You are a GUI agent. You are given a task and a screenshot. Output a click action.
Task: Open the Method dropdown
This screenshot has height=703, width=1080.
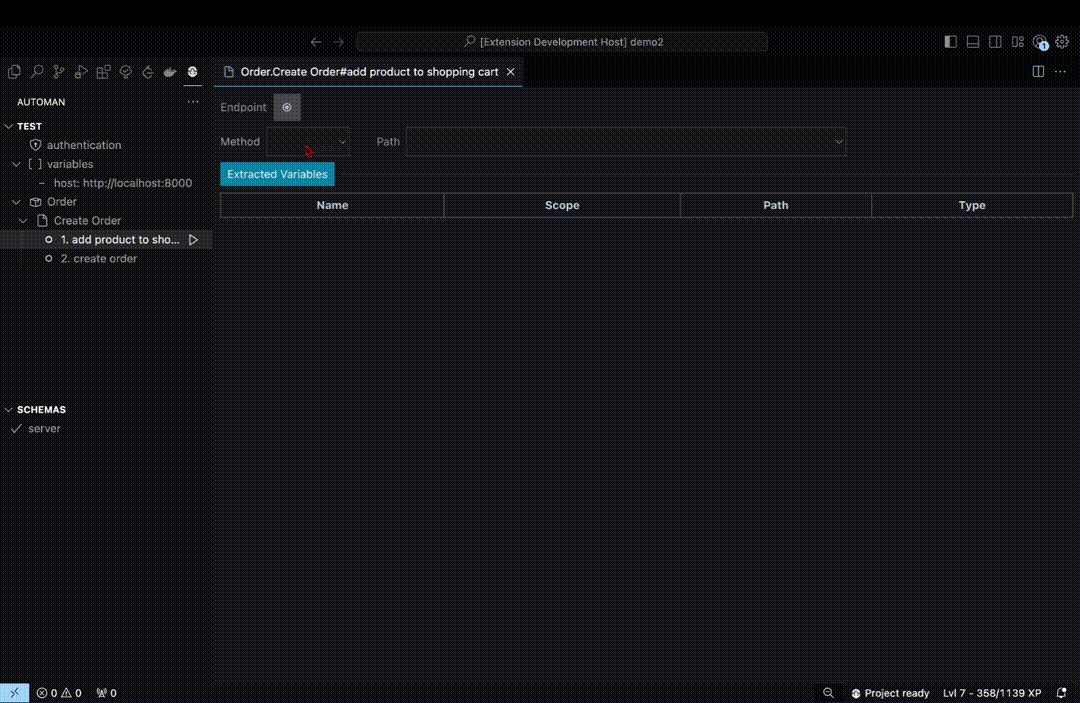[x=307, y=141]
